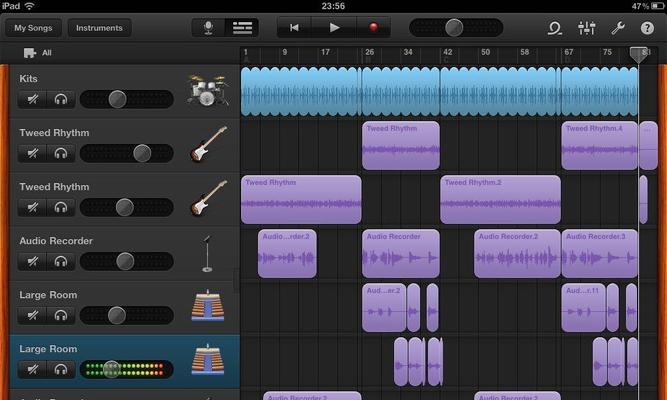Switch to microphone instrument view
The image size is (667, 400).
pos(208,28)
